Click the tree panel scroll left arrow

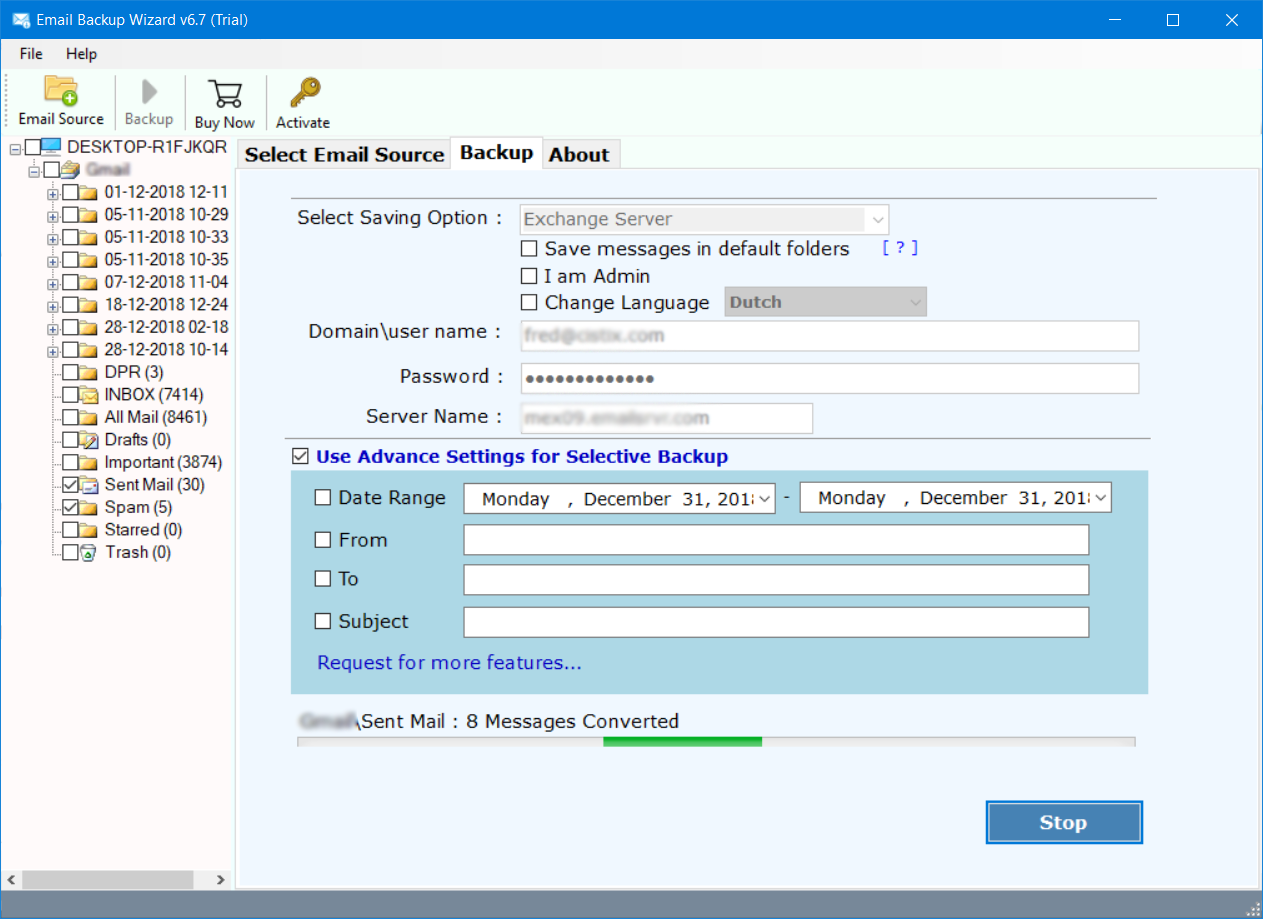coord(11,880)
